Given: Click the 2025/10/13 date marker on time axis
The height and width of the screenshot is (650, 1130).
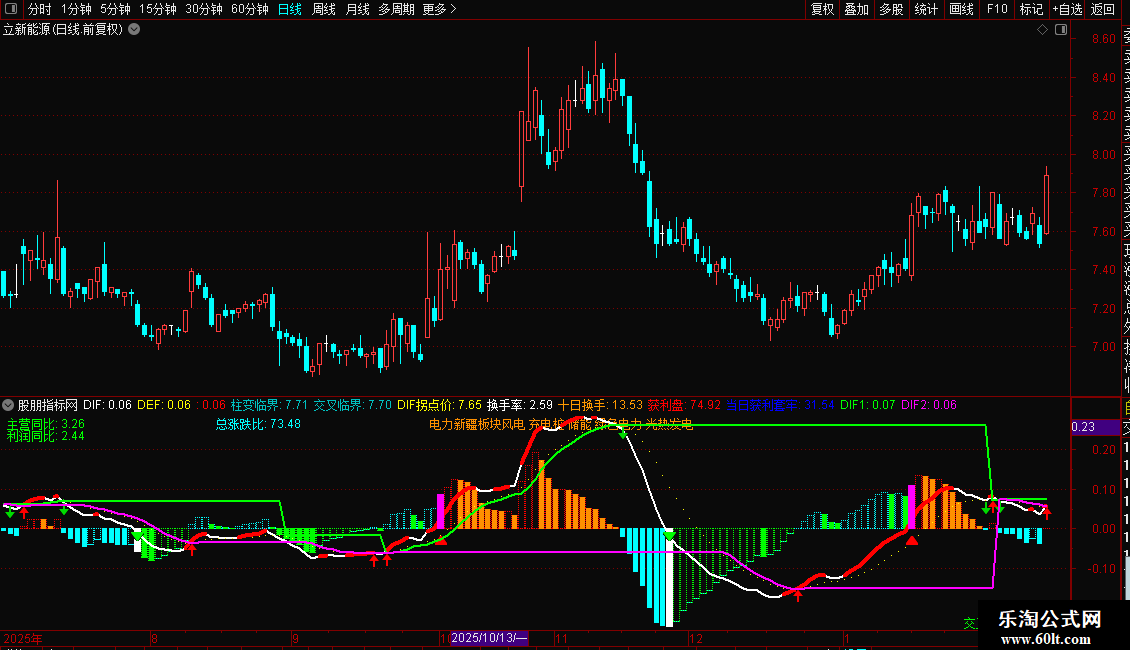Looking at the screenshot, I should point(489,638).
